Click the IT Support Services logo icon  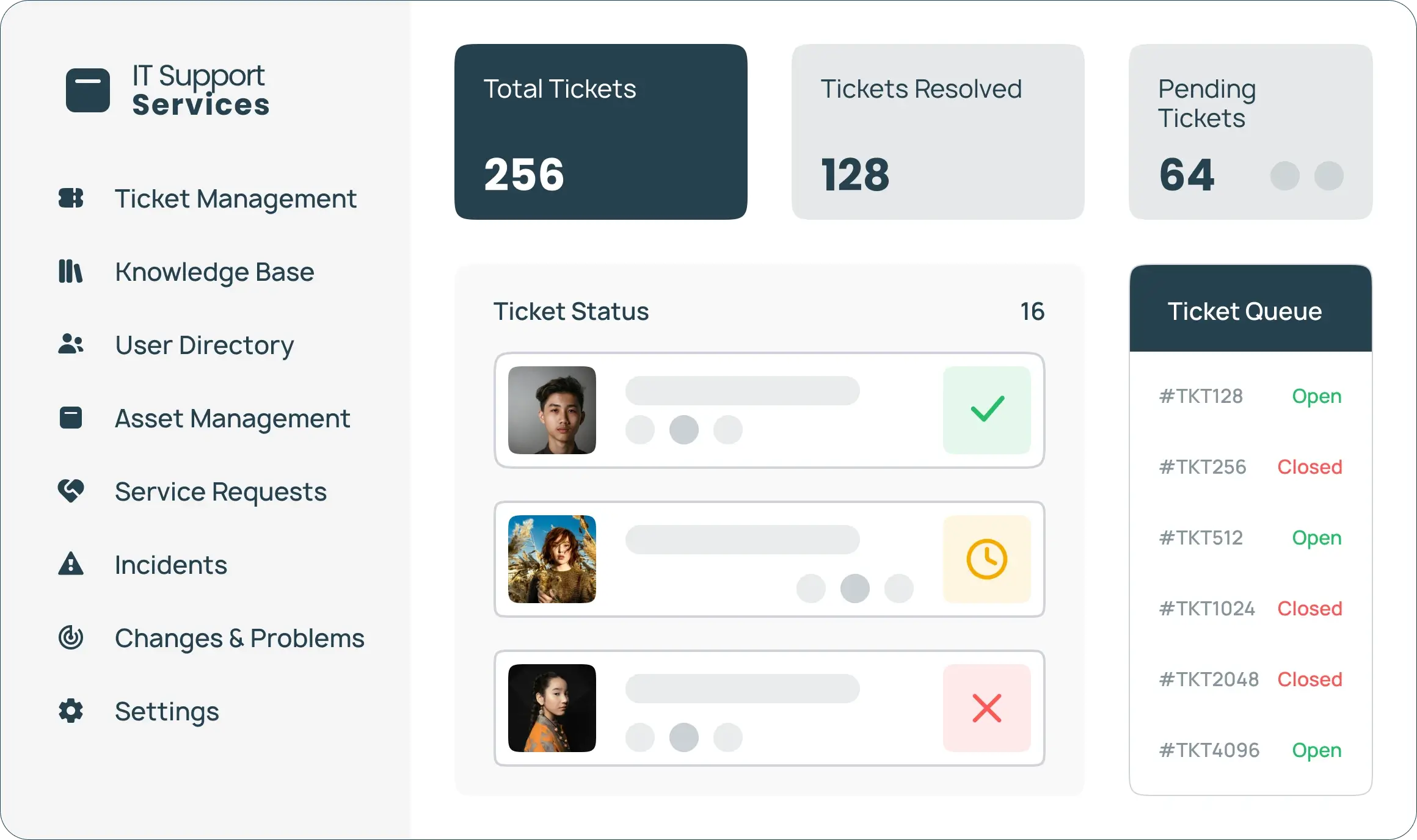click(x=88, y=90)
